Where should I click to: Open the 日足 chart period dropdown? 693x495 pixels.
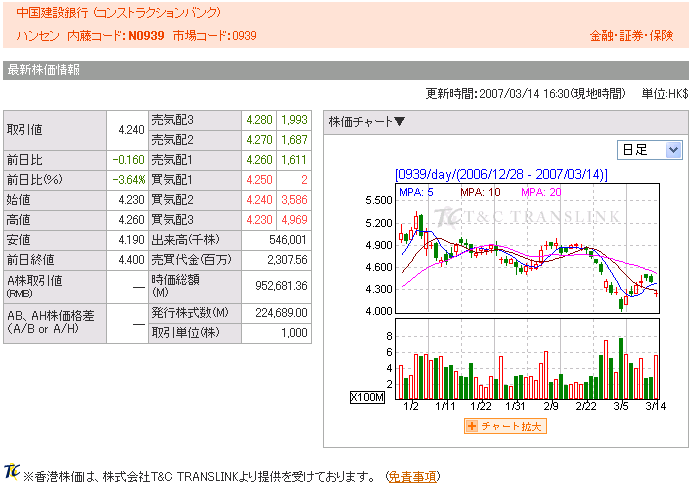649,150
